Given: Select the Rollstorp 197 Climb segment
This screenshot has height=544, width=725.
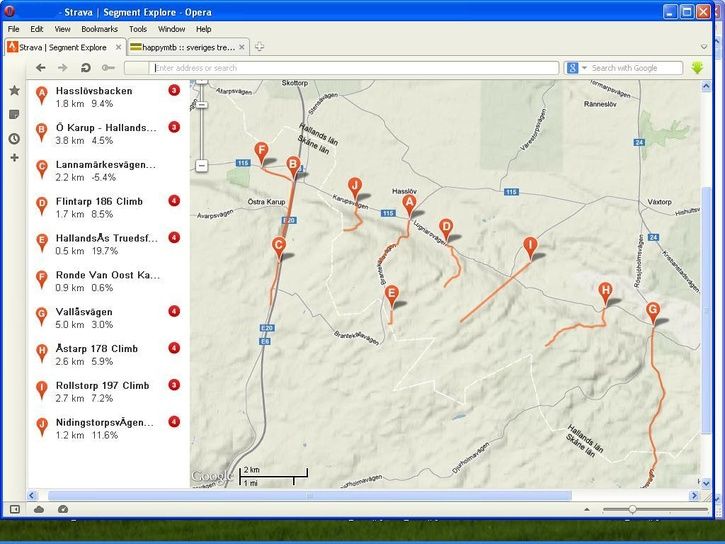Looking at the screenshot, I should tap(108, 391).
